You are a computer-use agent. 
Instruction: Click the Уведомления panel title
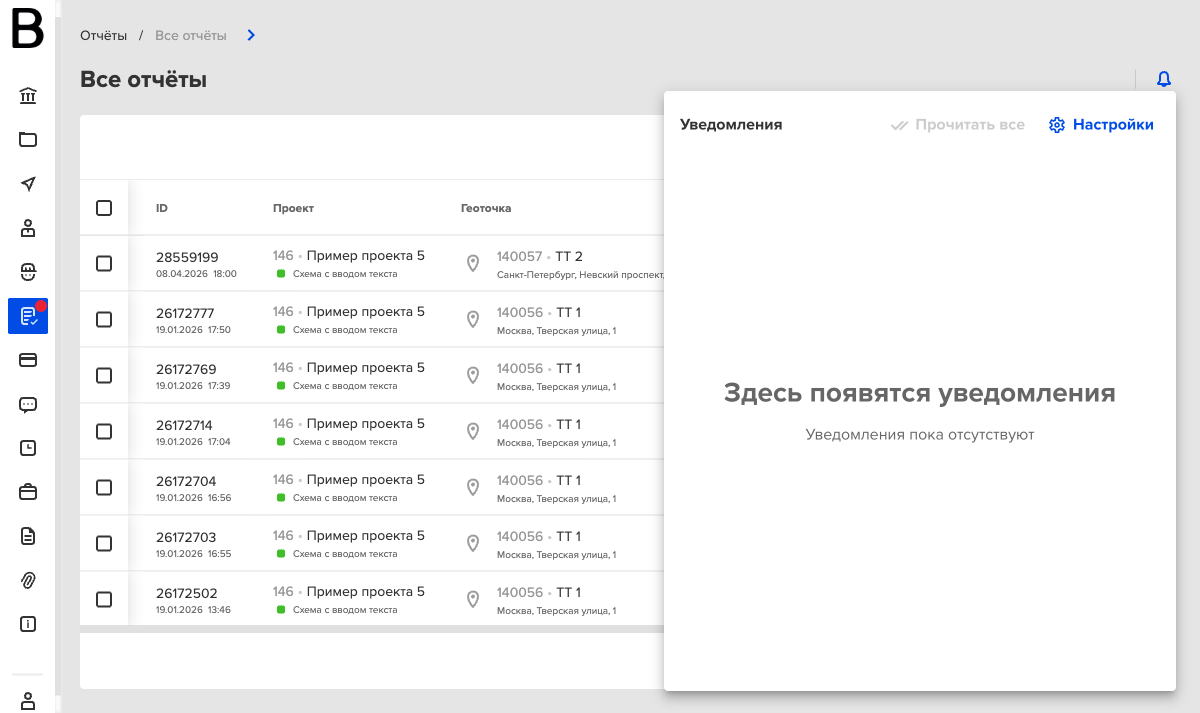[731, 125]
